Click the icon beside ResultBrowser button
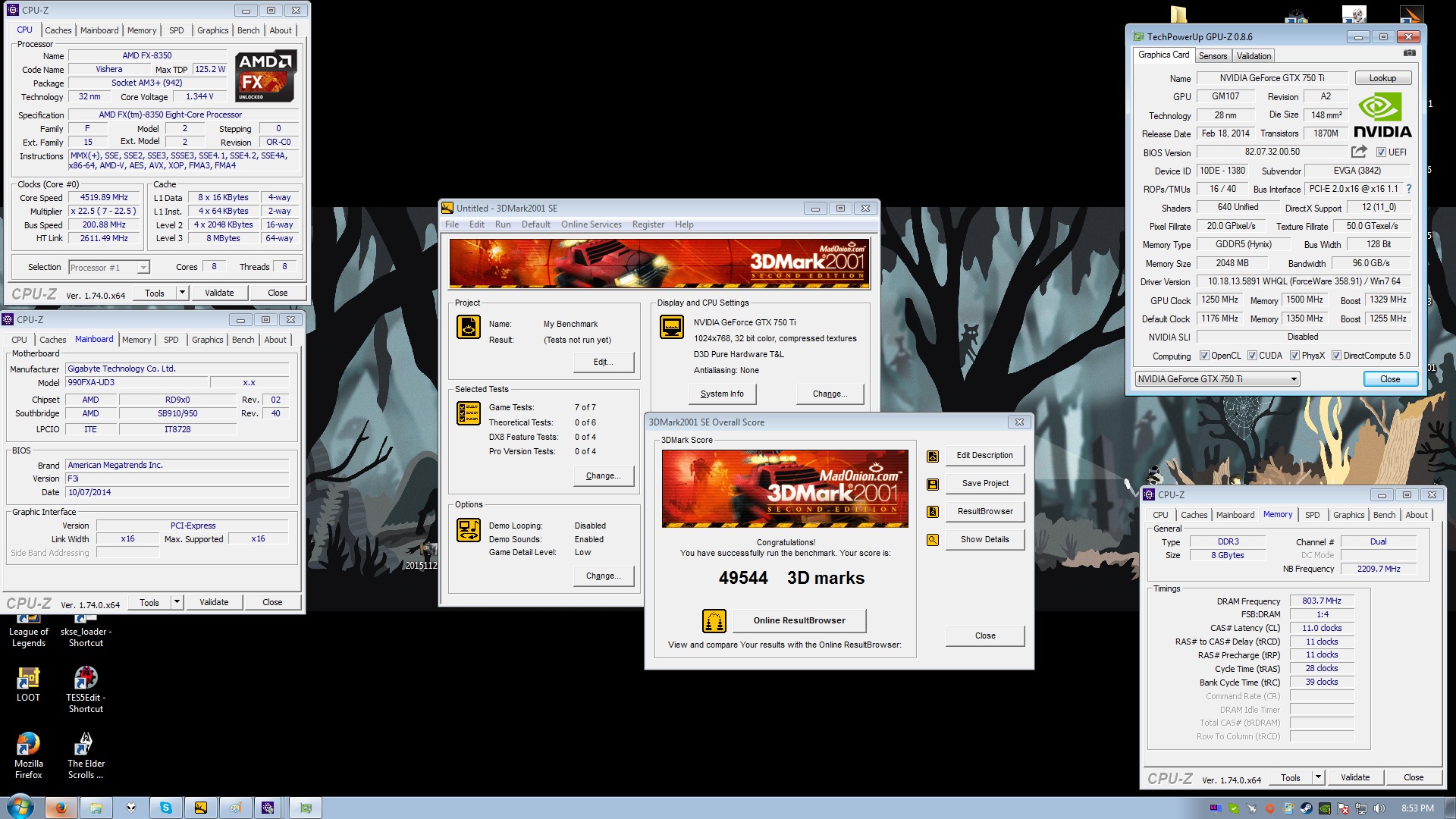Viewport: 1456px width, 819px height. (933, 512)
